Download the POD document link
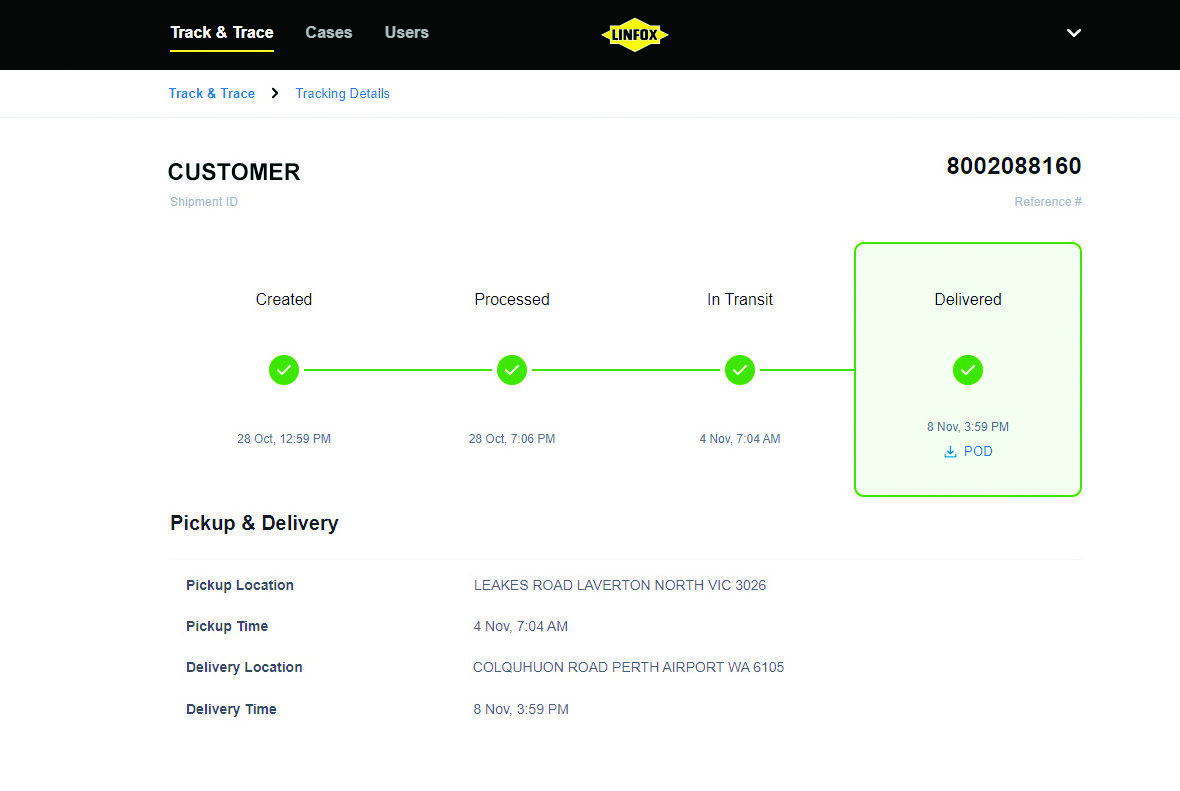1180x791 pixels. click(x=977, y=452)
